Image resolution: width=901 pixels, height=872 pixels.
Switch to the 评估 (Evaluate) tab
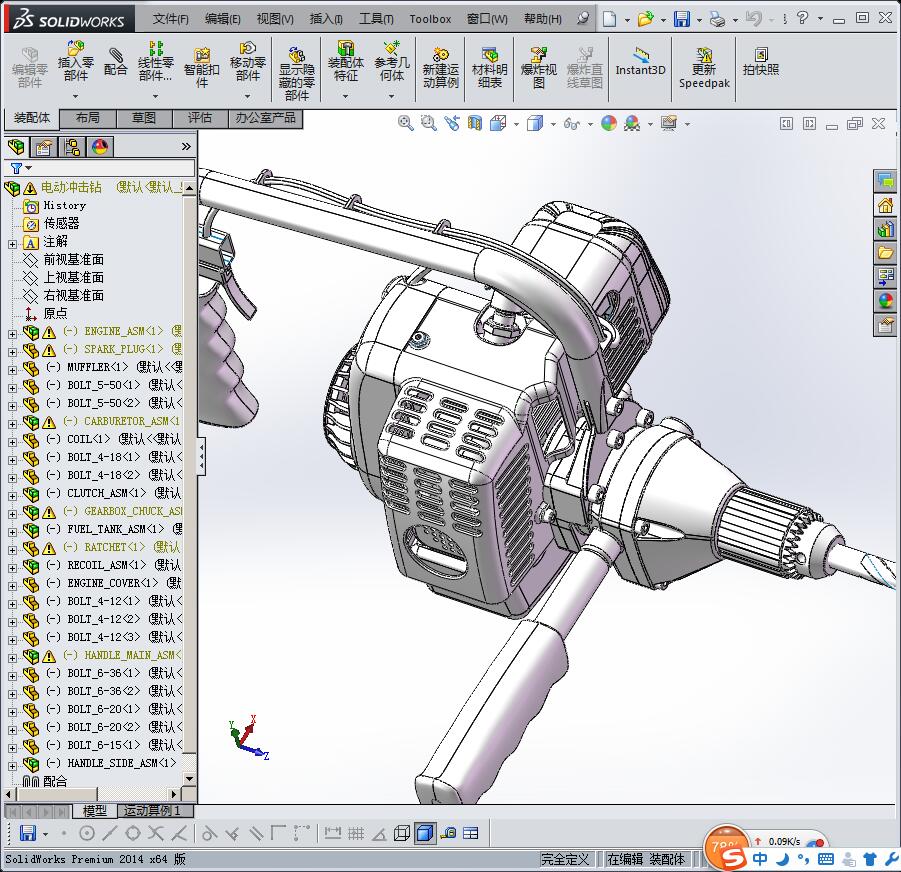199,118
